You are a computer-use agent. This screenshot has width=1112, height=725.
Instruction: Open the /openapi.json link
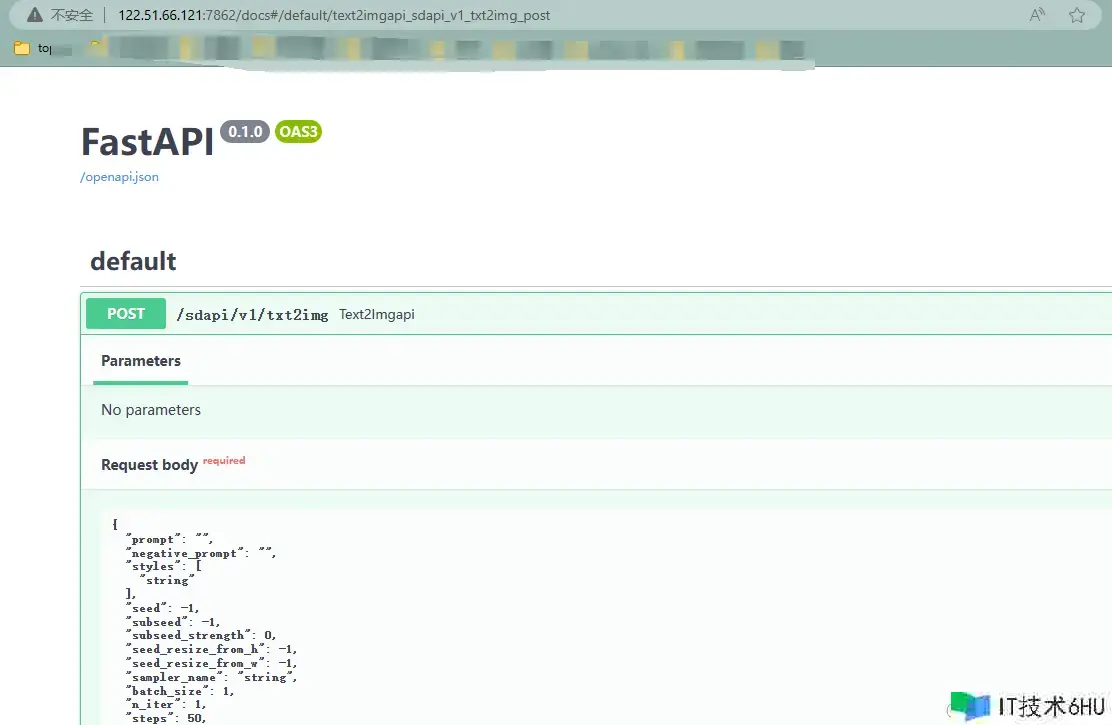[119, 177]
